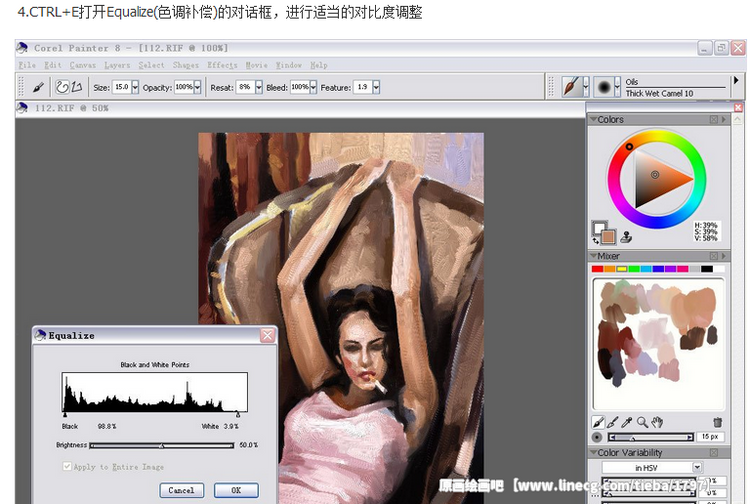This screenshot has height=504, width=750.
Task: Open the Resat value dropdown
Action: pyautogui.click(x=259, y=87)
